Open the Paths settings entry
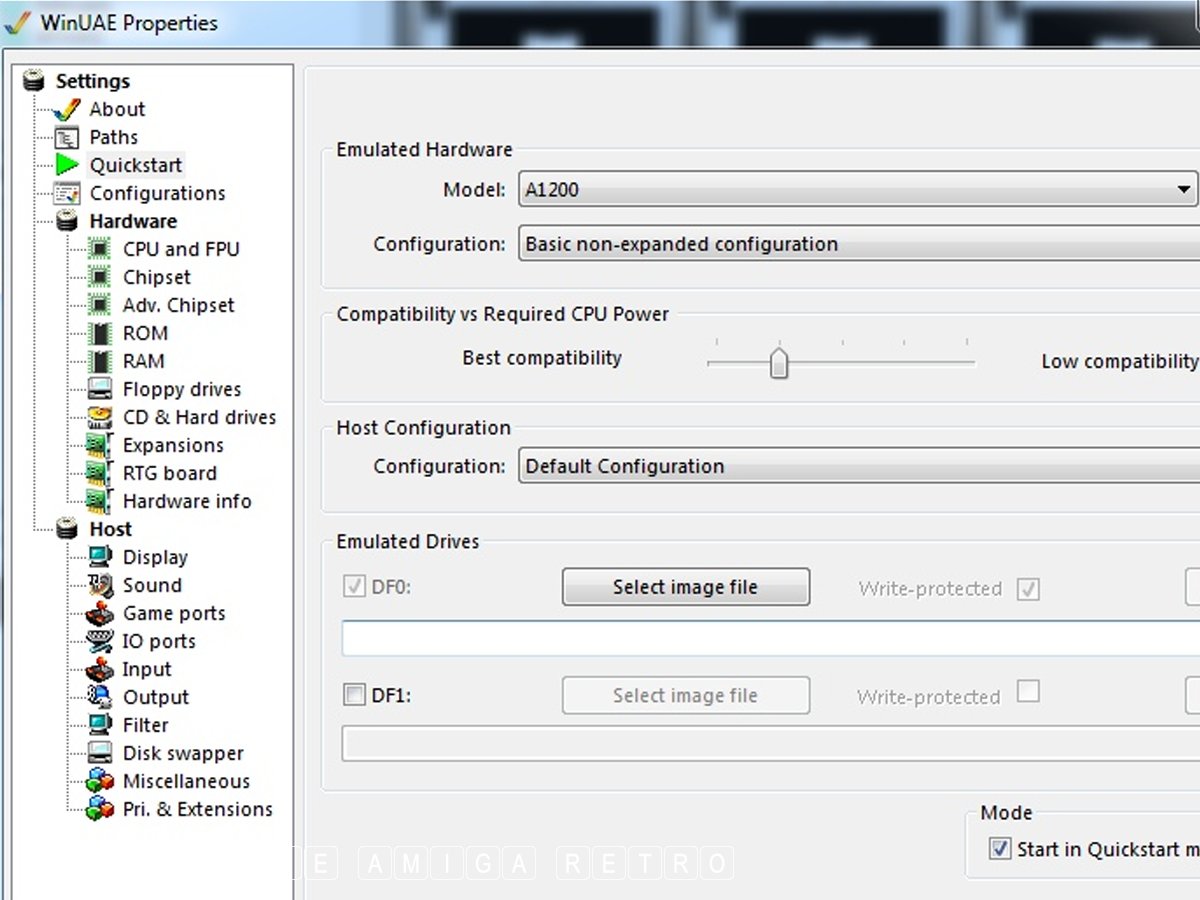This screenshot has width=1200, height=900. point(113,137)
